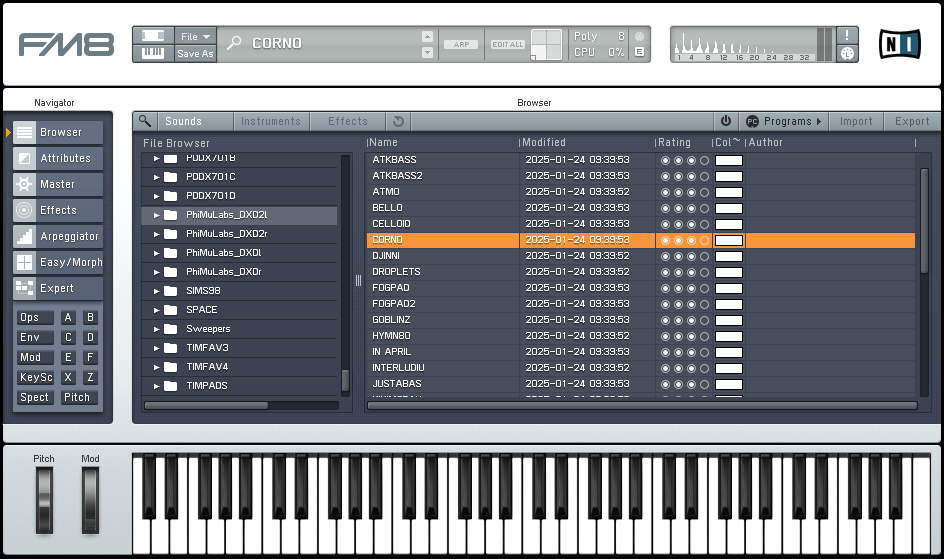Click the magnifier search icon in Browser toolbar
This screenshot has height=559, width=944.
coord(145,121)
